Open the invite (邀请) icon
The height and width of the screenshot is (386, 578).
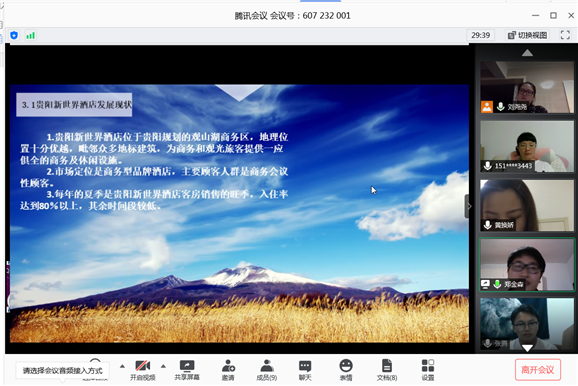(x=228, y=370)
